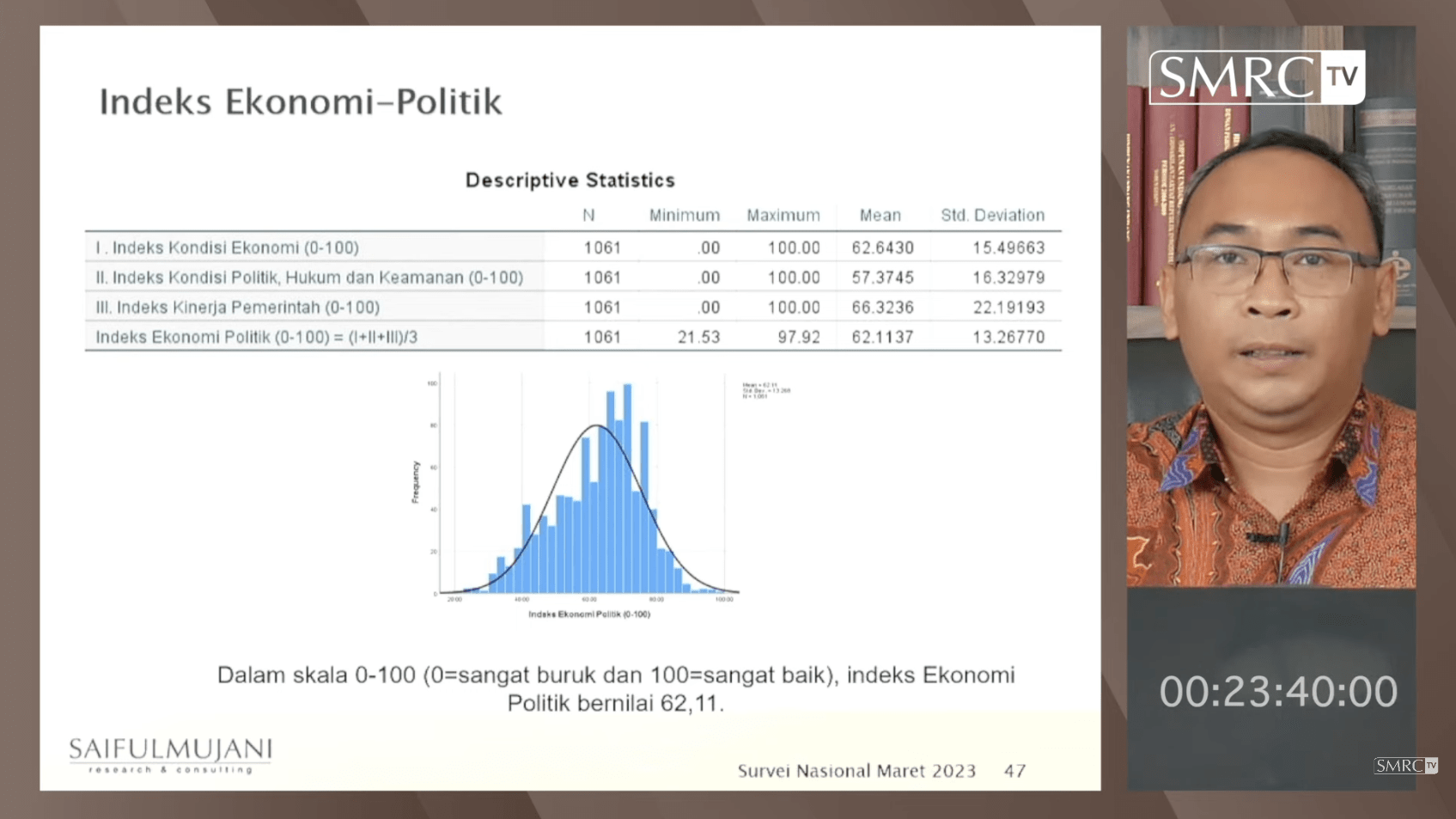Click the Survei Nasional Maret 2023 footer text

coord(856,771)
